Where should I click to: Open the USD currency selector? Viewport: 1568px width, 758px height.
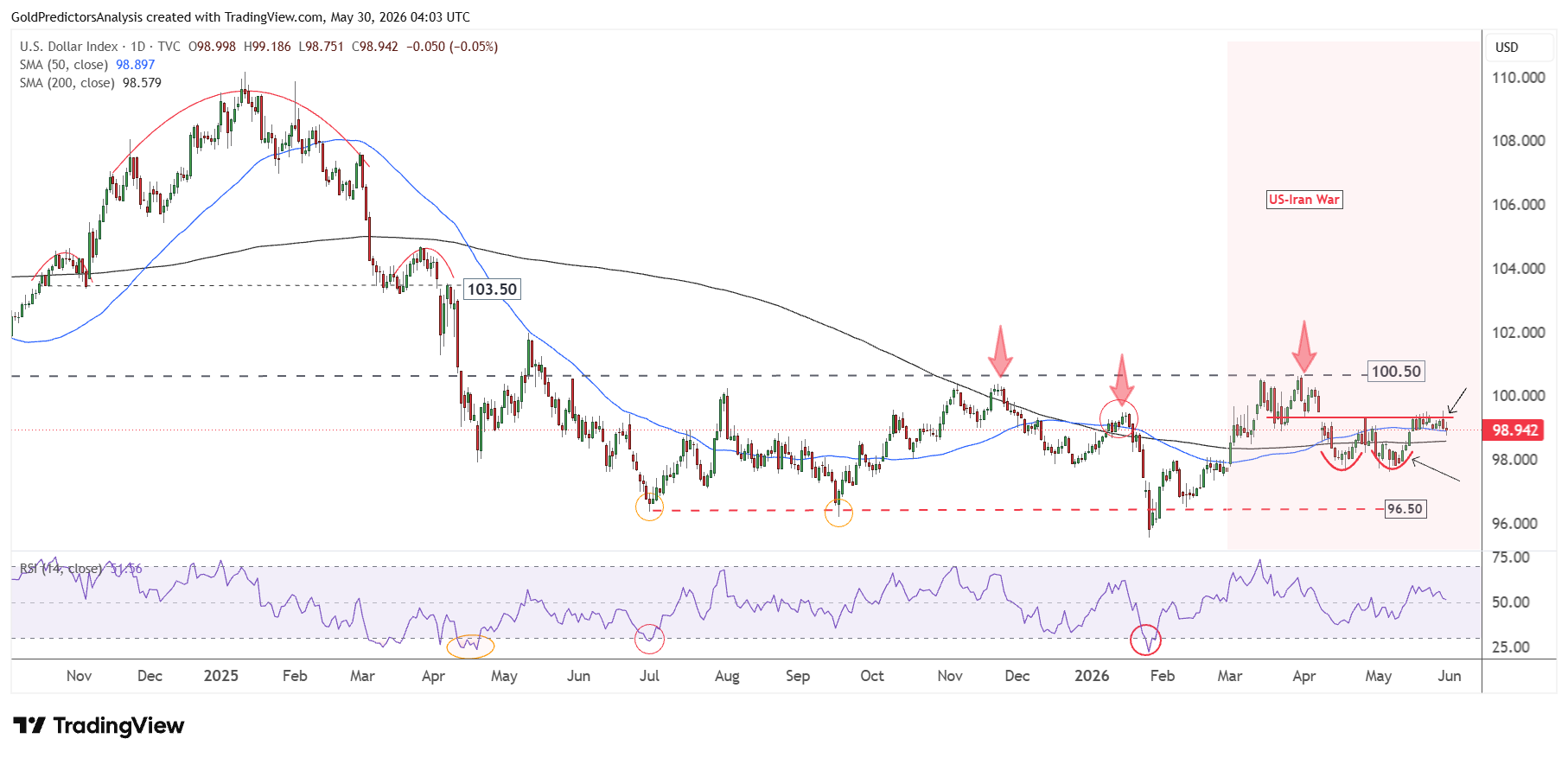pos(1507,48)
